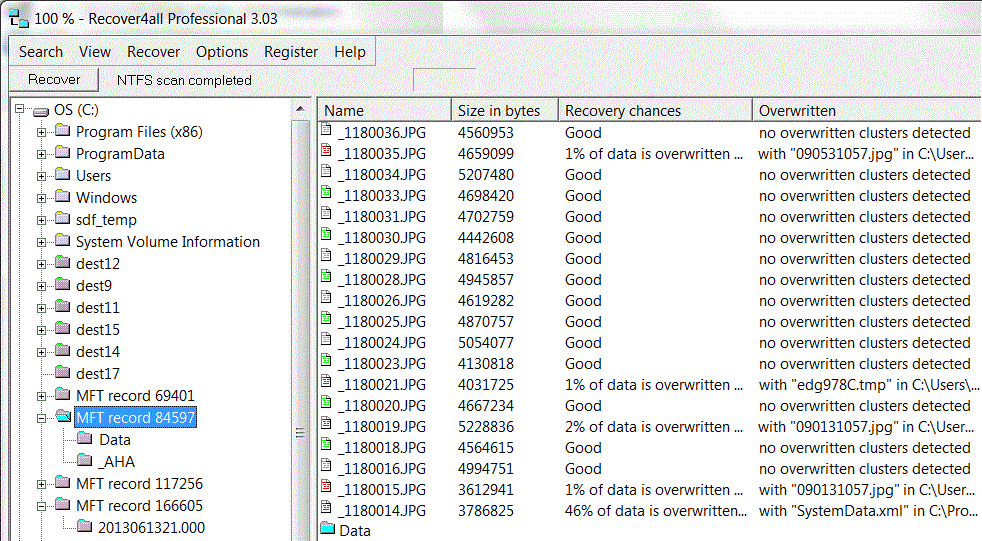Select file _1180018.JPG in the list
The height and width of the screenshot is (541, 982).
point(382,448)
